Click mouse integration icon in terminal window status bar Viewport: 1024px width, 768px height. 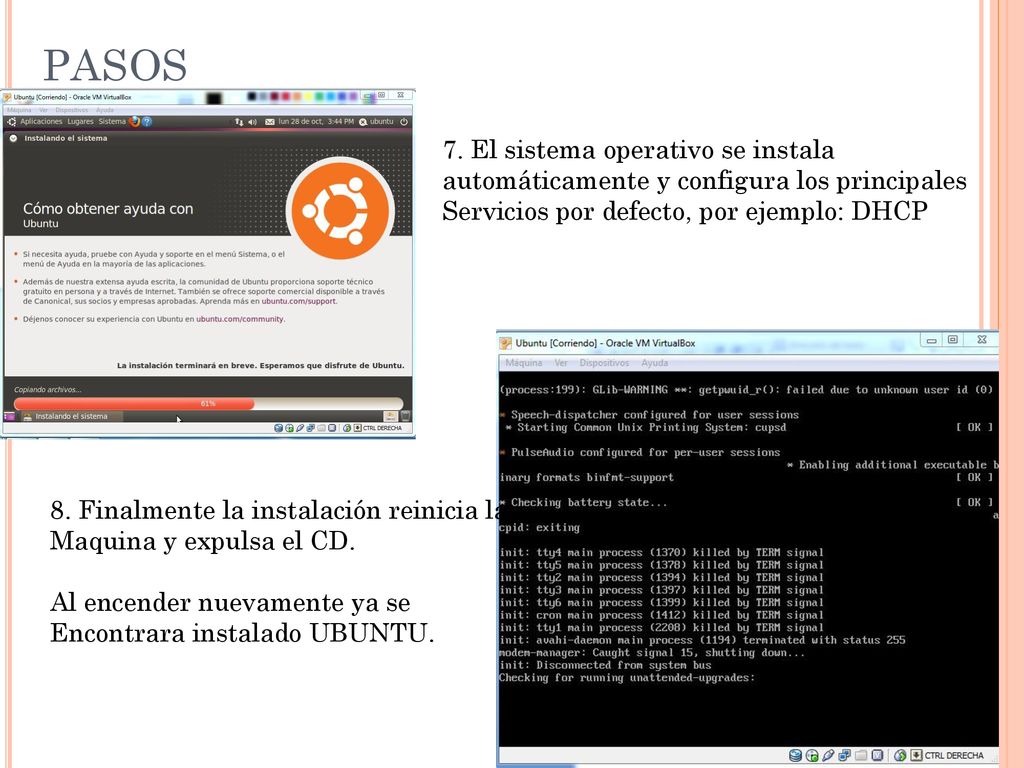click(x=901, y=756)
